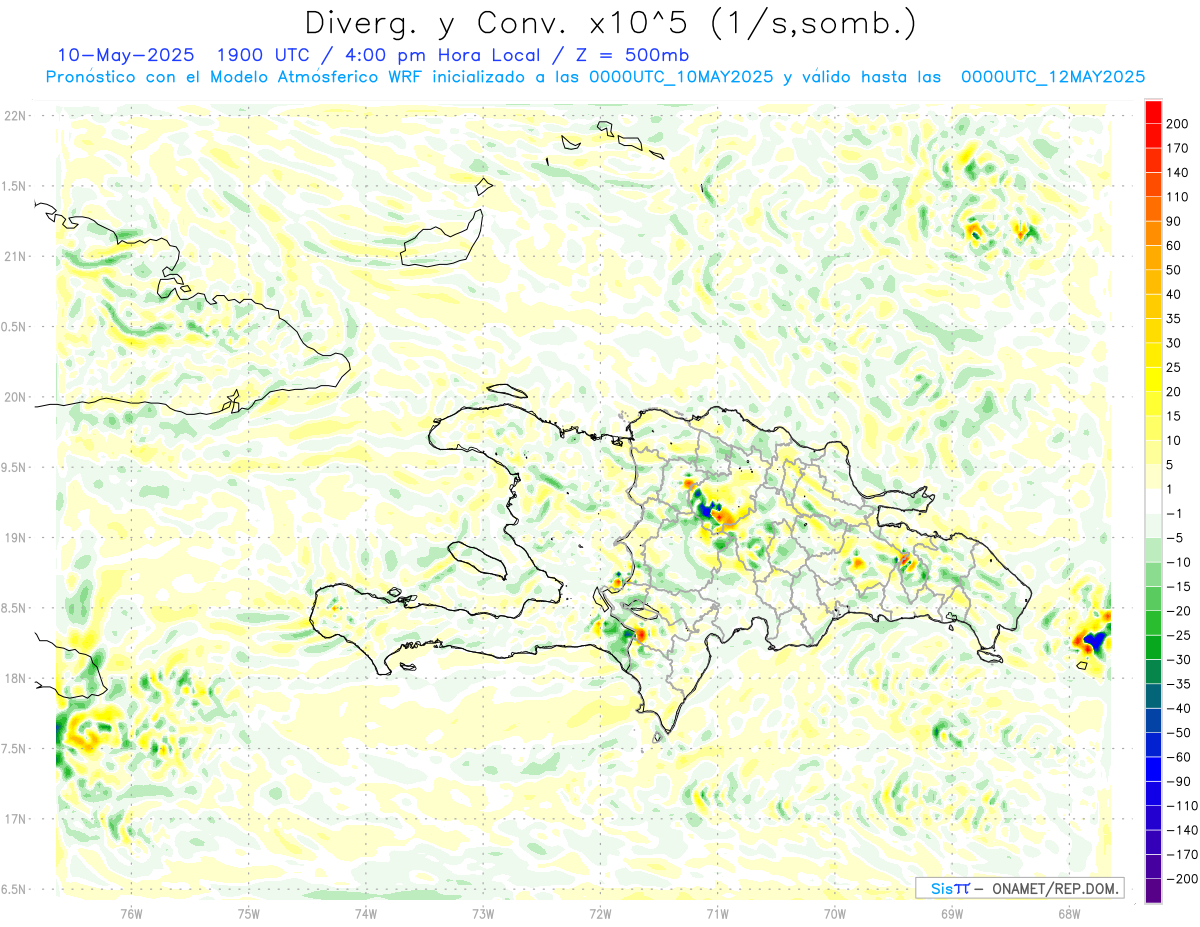Click the "18N" latitude label
1200x927 pixels.
click(15, 678)
